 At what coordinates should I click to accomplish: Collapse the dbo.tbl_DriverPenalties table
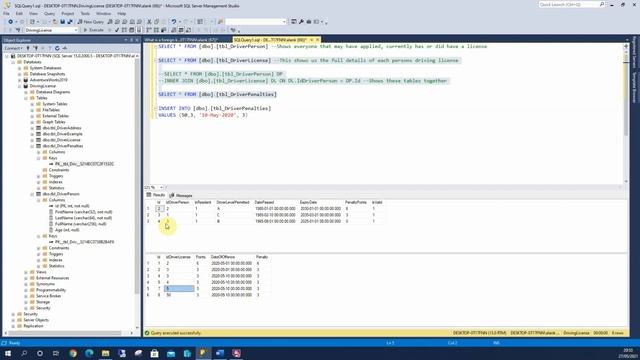[x=32, y=146]
